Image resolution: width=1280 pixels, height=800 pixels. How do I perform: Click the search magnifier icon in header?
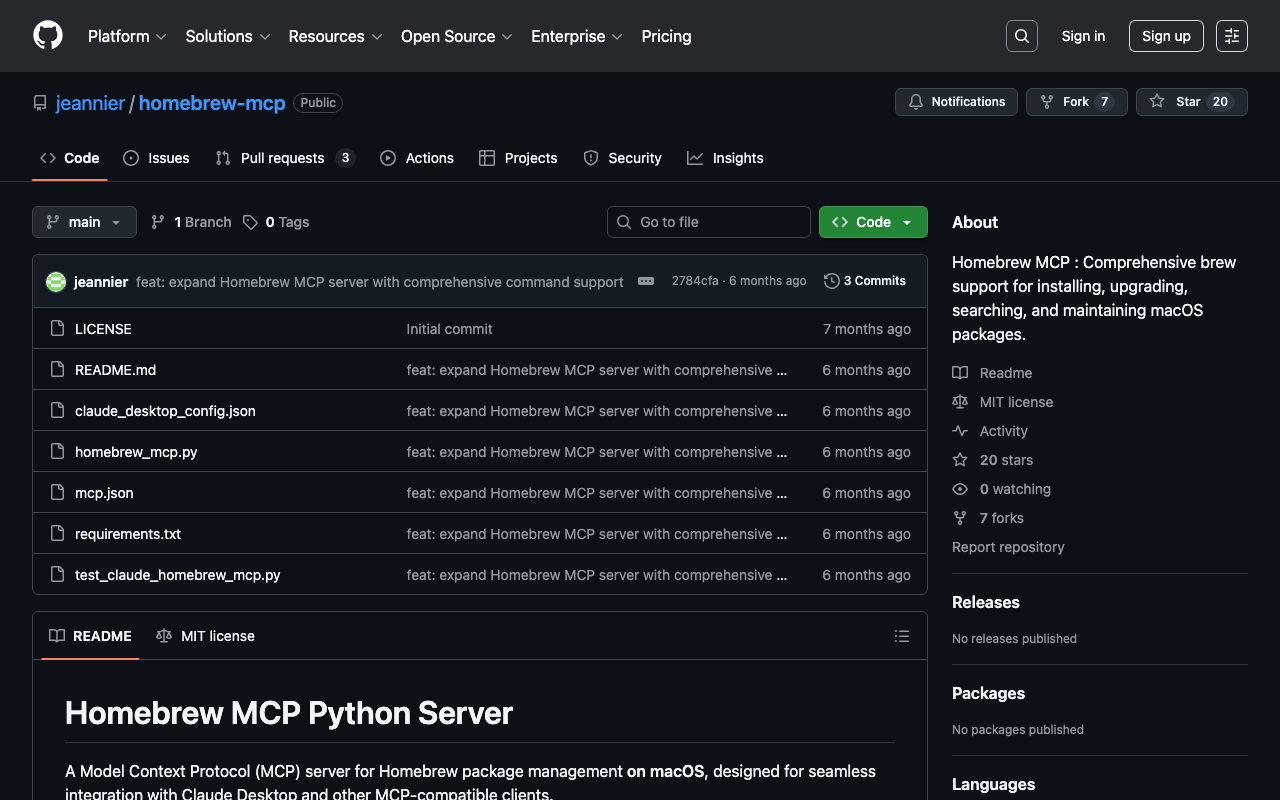pyautogui.click(x=1021, y=36)
